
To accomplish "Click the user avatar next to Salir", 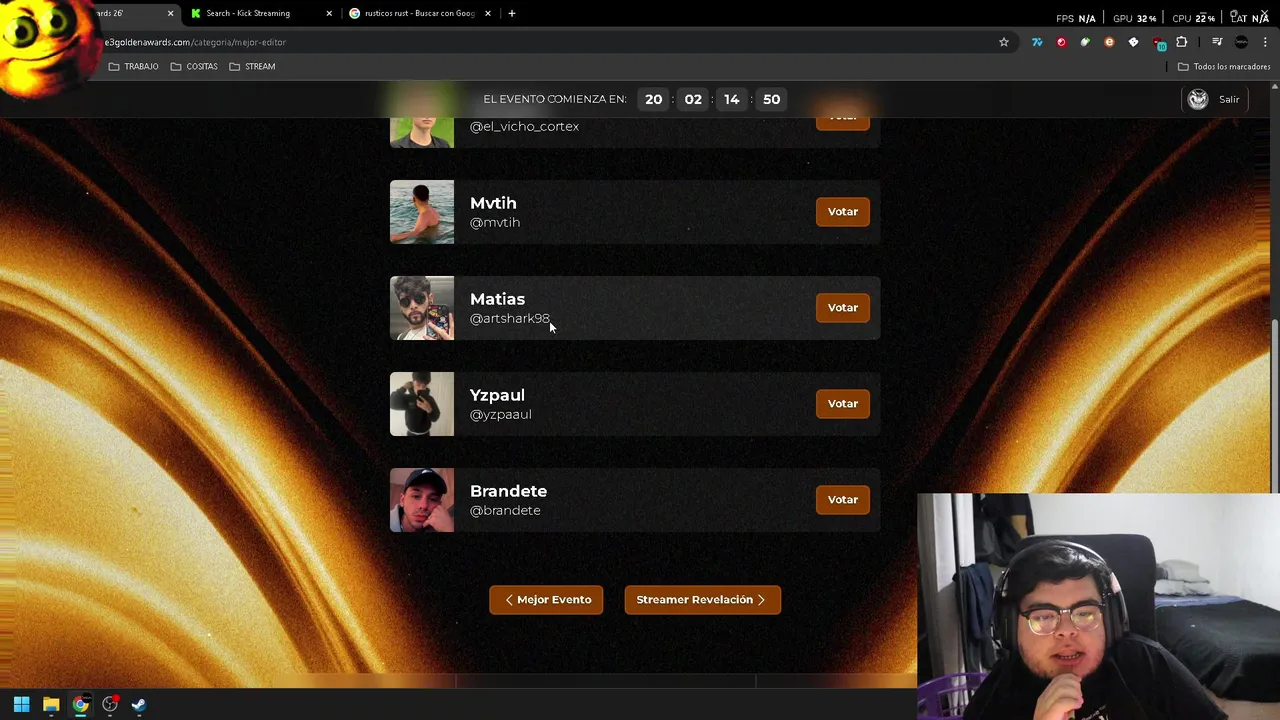I will pos(1198,99).
